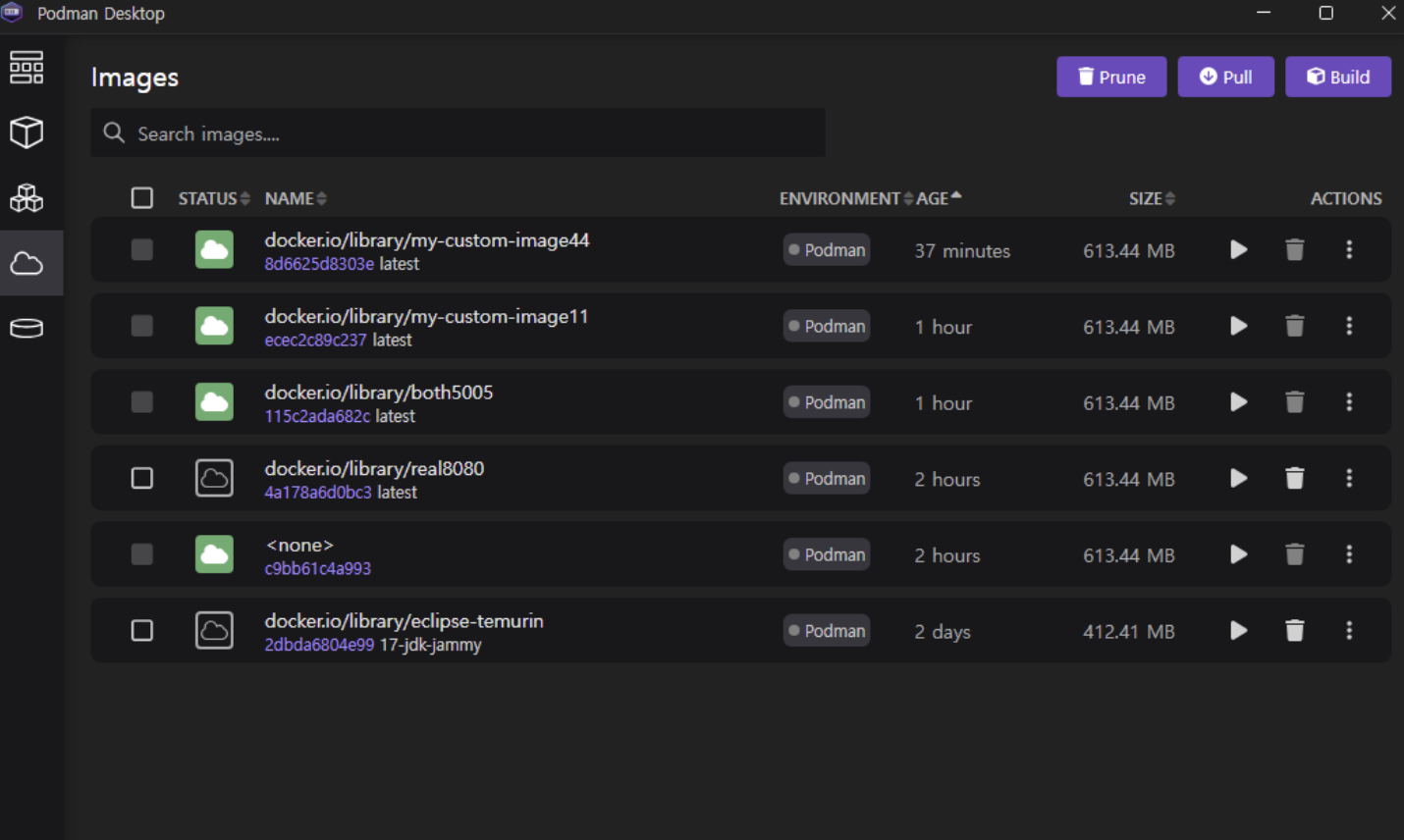The image size is (1404, 840).
Task: Sort images by AGE column
Action: 939,198
